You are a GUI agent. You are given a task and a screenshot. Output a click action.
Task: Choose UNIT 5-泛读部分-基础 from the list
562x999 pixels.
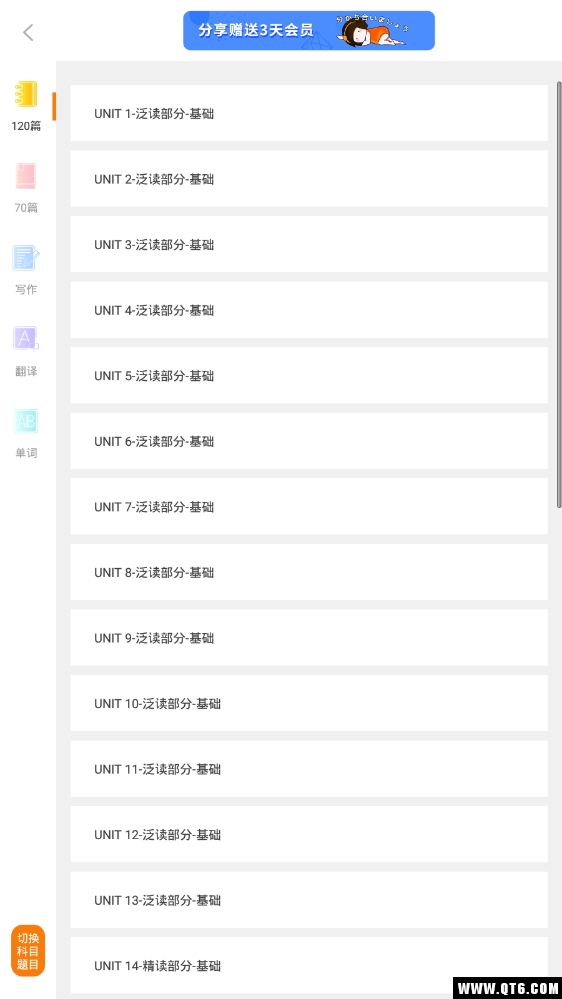click(309, 376)
